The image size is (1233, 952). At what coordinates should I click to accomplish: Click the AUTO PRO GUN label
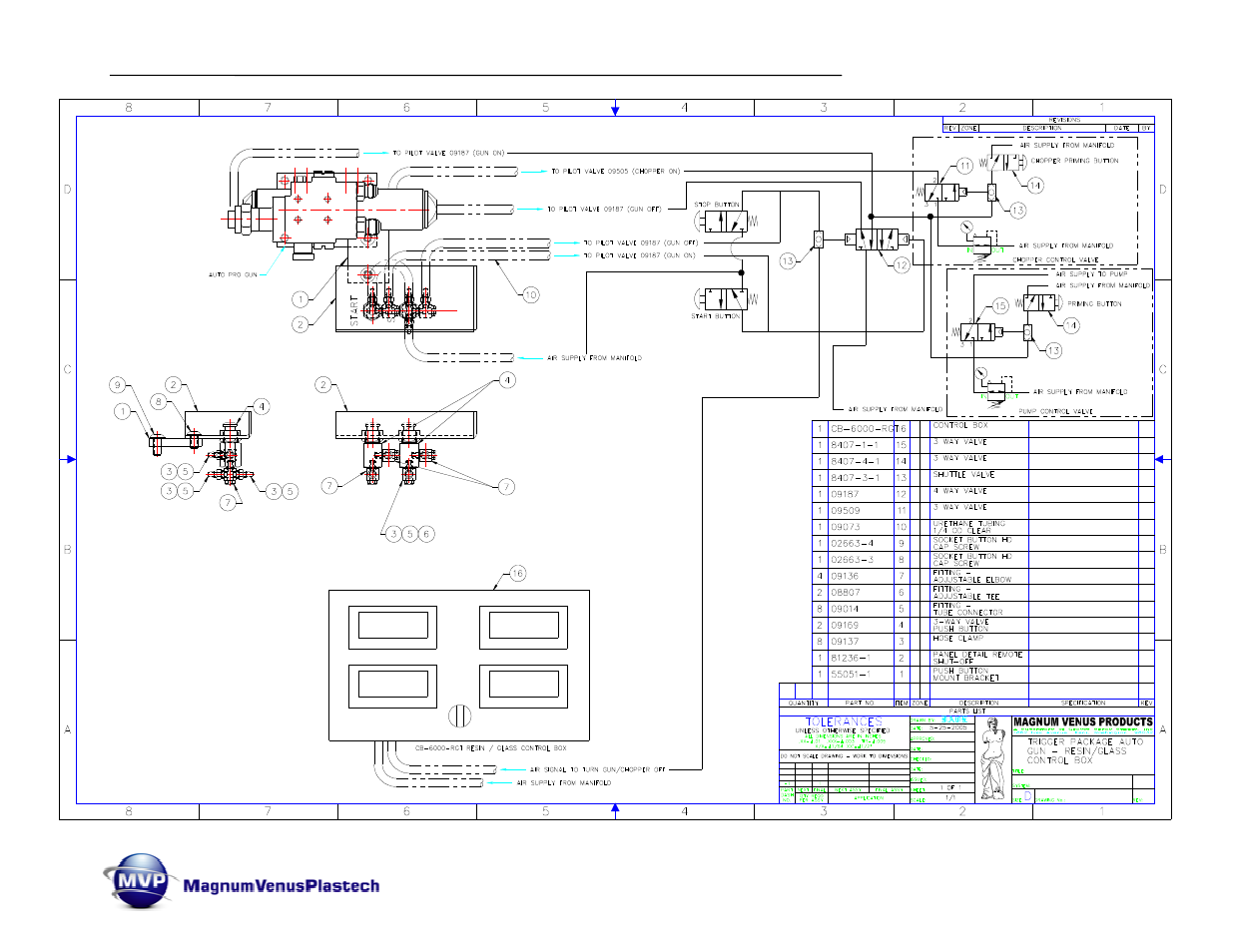point(233,274)
